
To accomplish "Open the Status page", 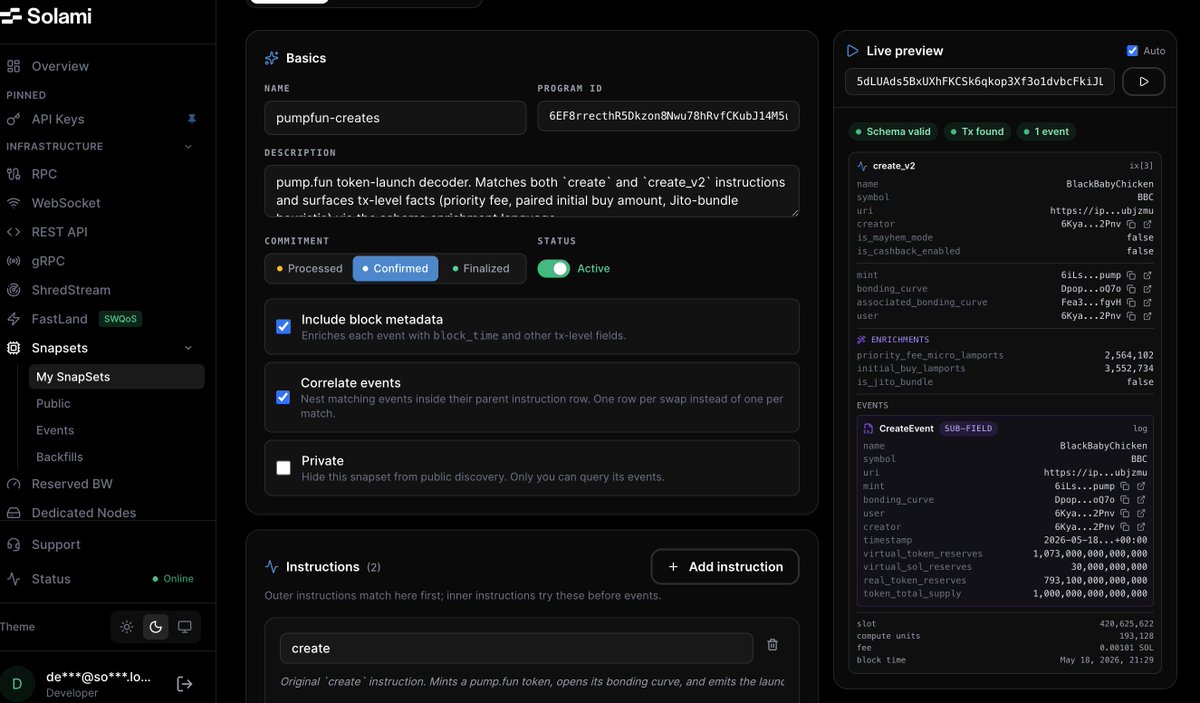I will [51, 579].
